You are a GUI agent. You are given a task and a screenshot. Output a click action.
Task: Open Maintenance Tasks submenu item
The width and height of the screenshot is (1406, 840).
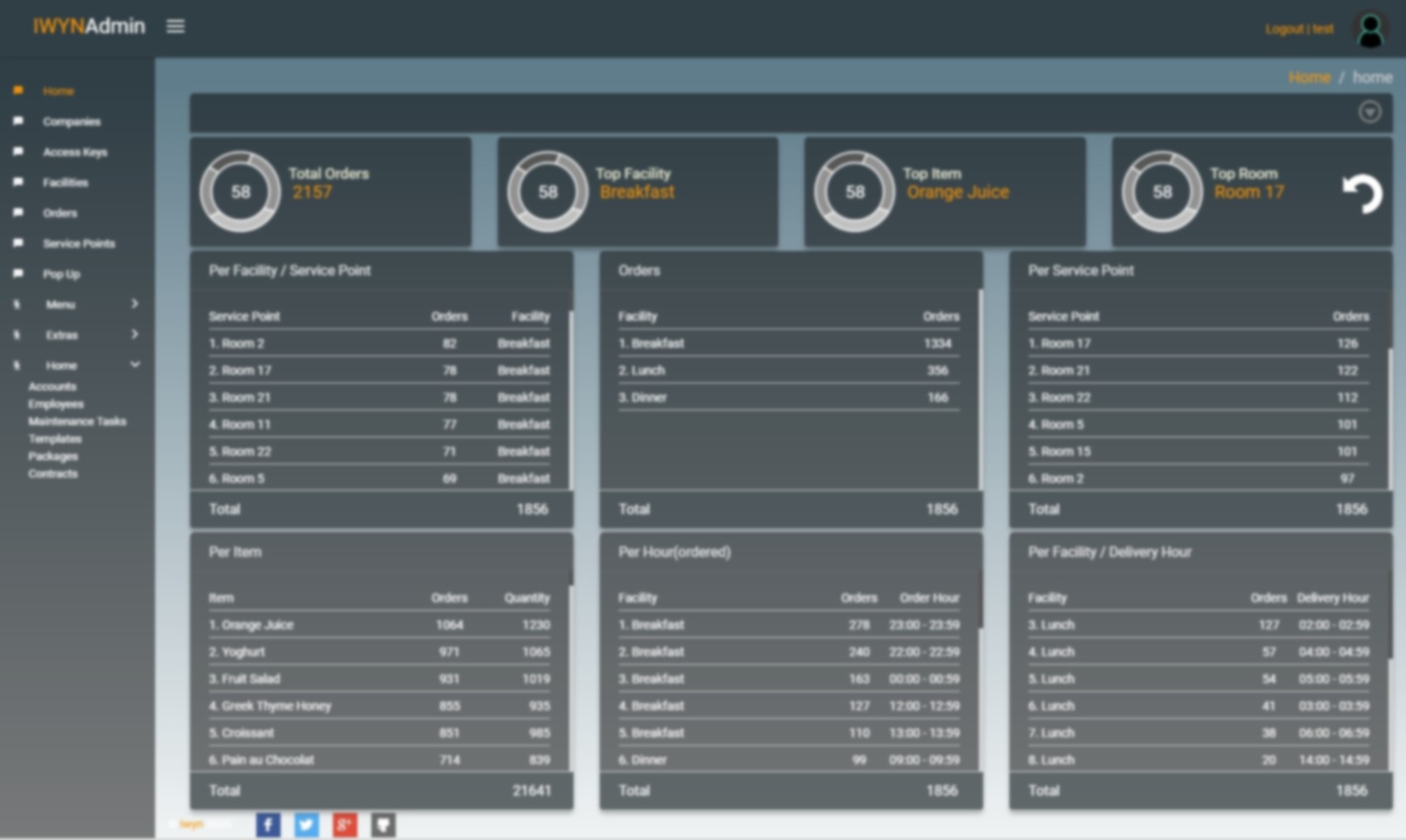(77, 422)
